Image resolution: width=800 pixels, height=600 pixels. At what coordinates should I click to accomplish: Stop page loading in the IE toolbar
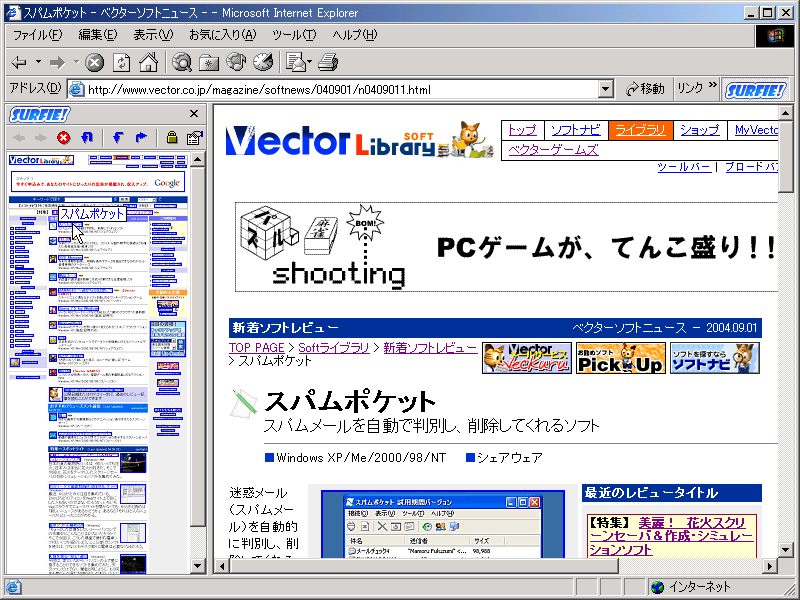tap(94, 63)
